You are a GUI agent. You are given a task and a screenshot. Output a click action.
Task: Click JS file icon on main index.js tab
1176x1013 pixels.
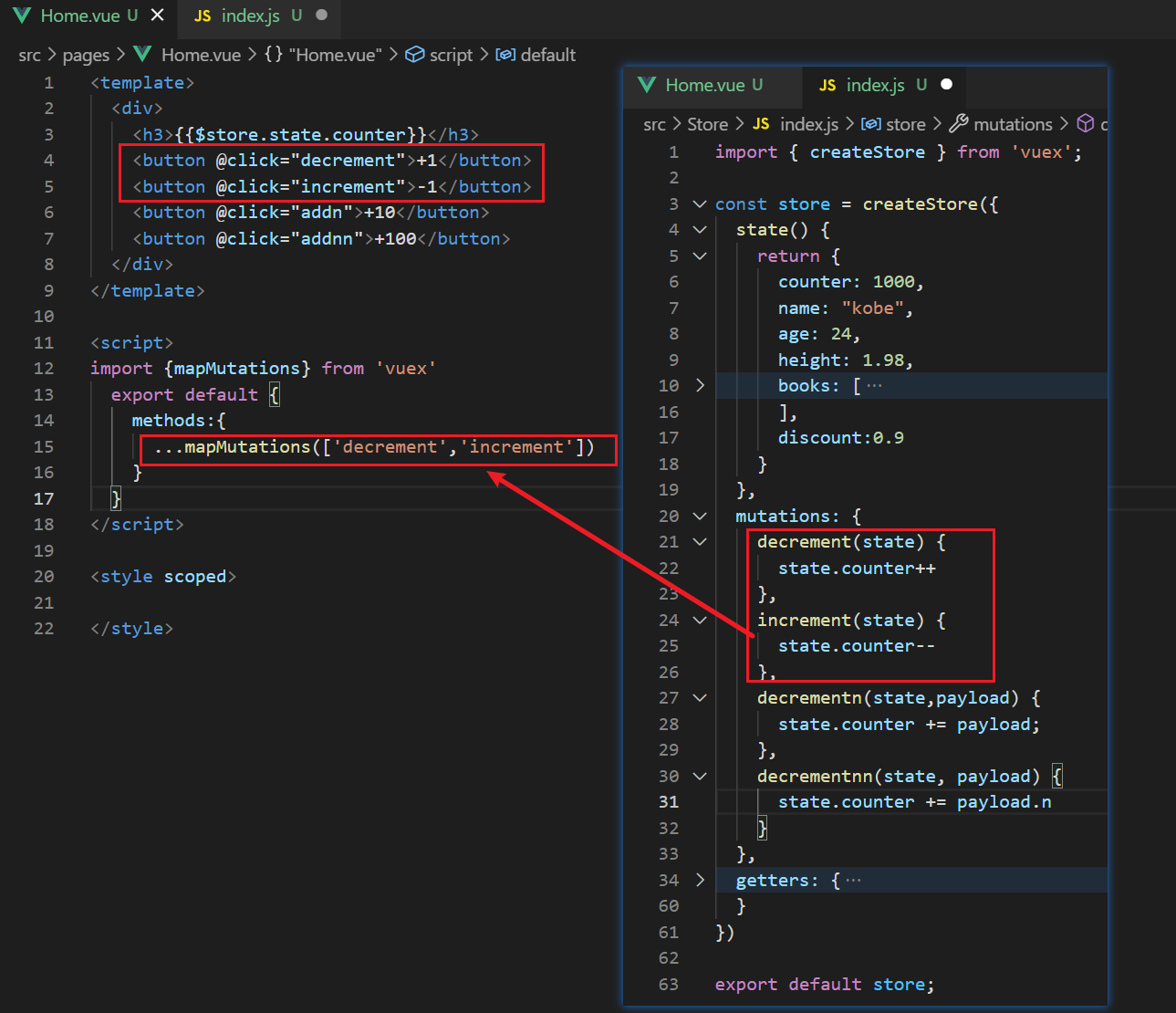pyautogui.click(x=203, y=16)
